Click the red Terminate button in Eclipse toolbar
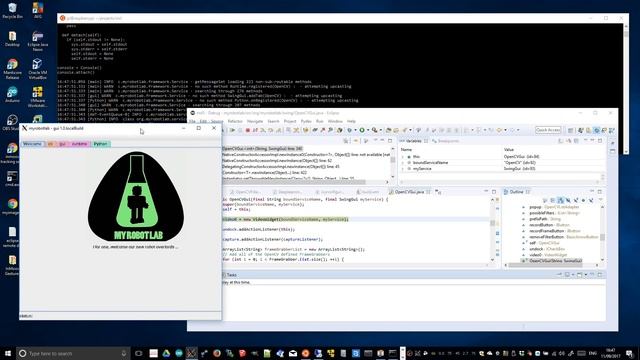 pos(248,130)
